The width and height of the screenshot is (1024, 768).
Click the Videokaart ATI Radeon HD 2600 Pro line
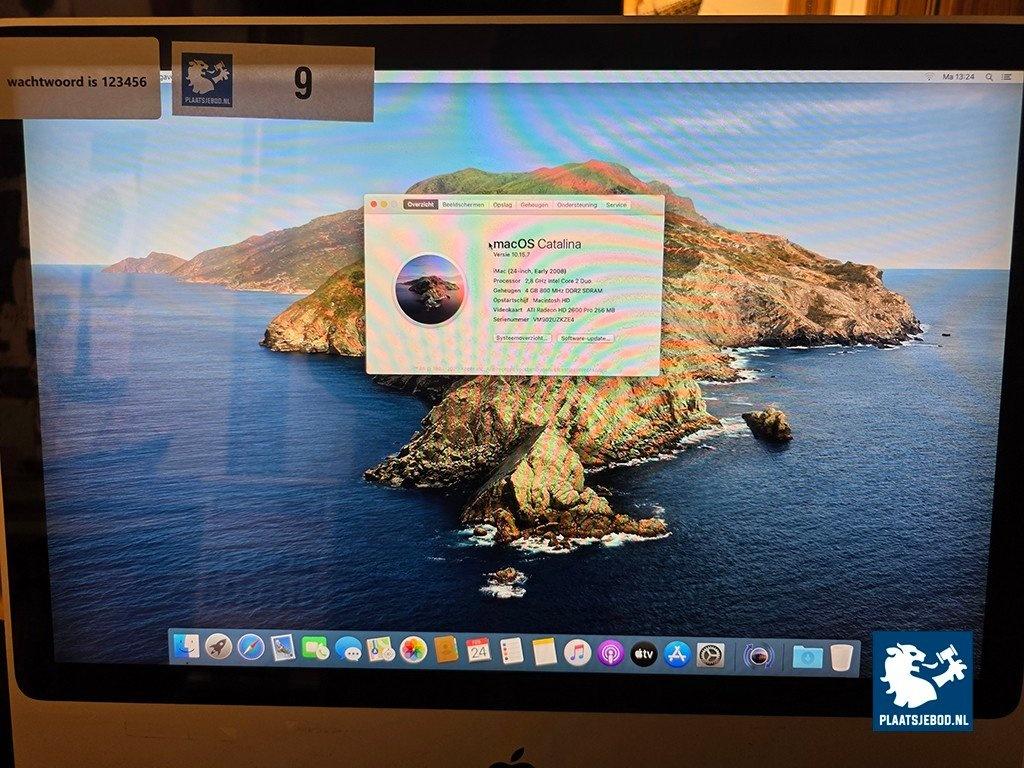coord(554,310)
